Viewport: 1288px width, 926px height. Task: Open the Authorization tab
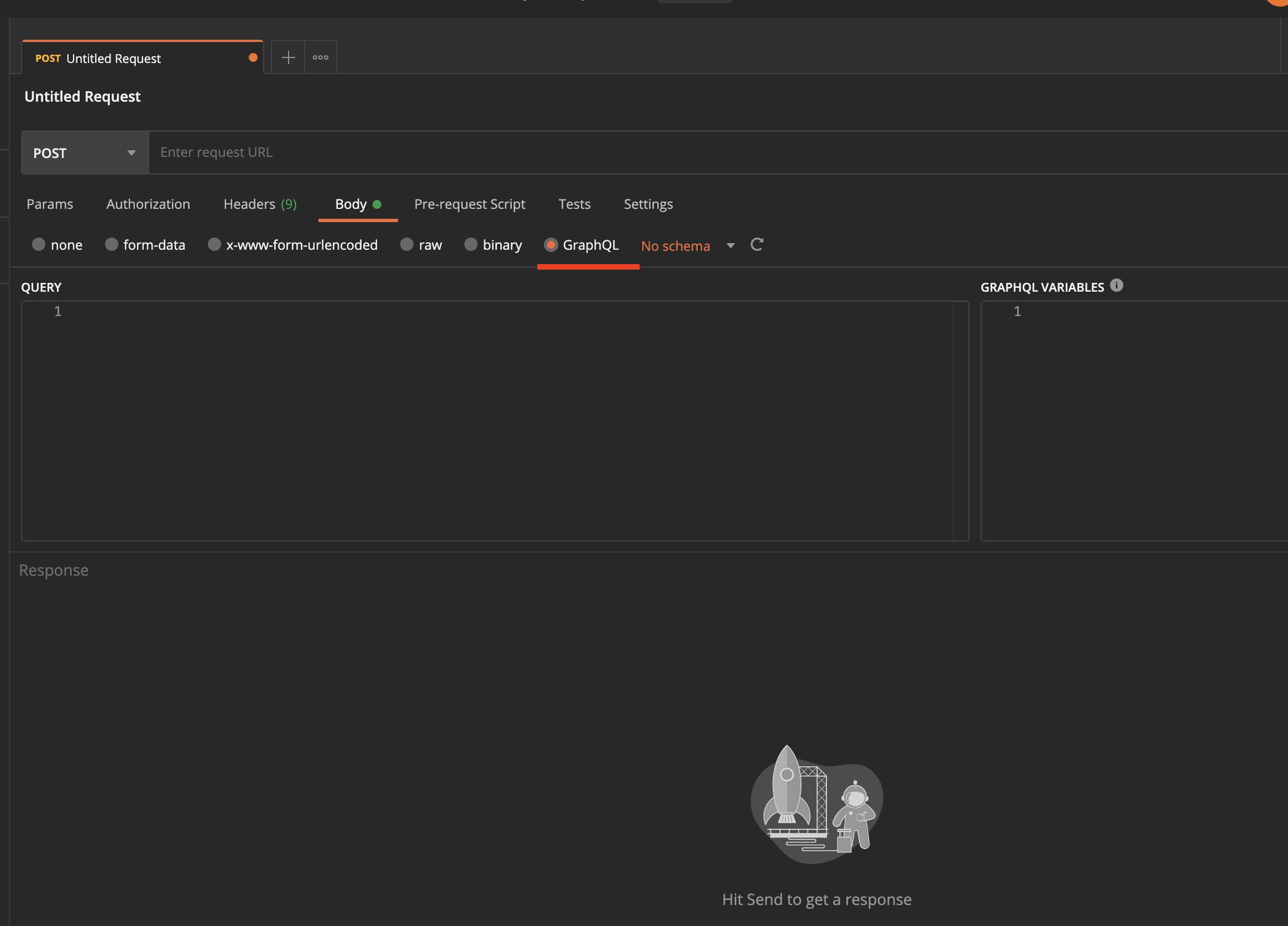pos(148,204)
